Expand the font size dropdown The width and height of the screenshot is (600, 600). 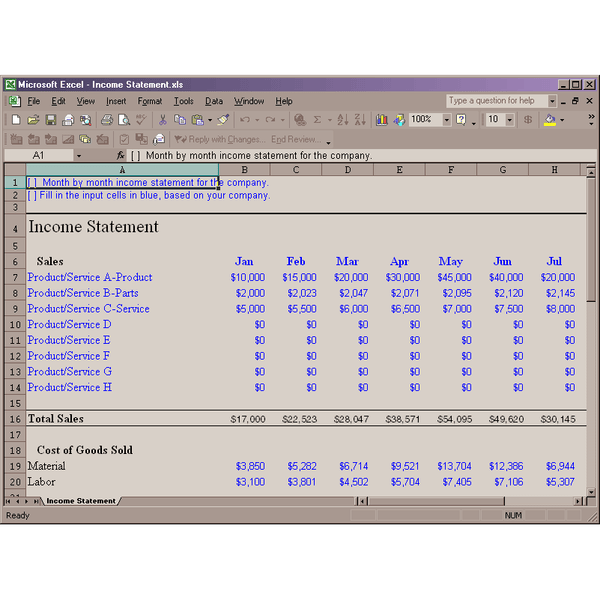tap(510, 120)
